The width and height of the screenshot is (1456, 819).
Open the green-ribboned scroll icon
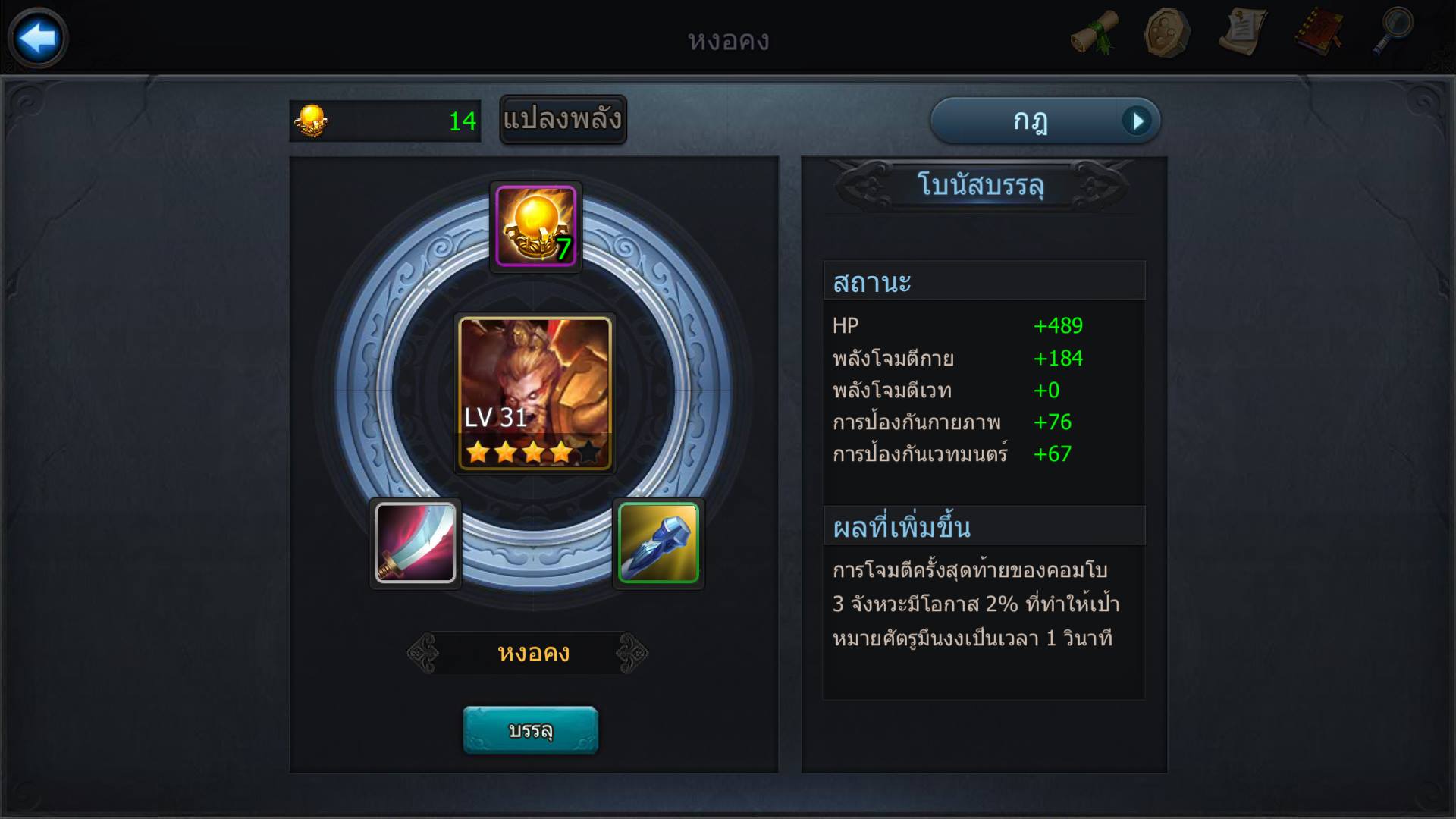point(1094,33)
